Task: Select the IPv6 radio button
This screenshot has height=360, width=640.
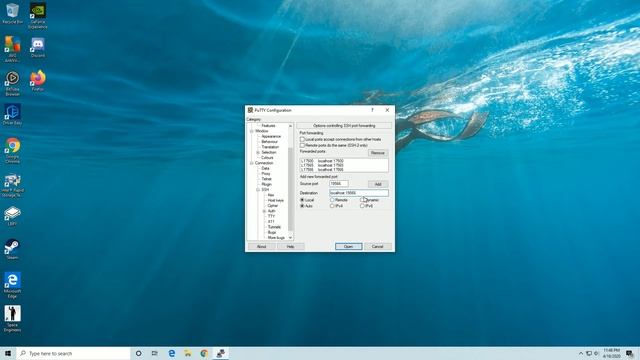Action: (362, 206)
